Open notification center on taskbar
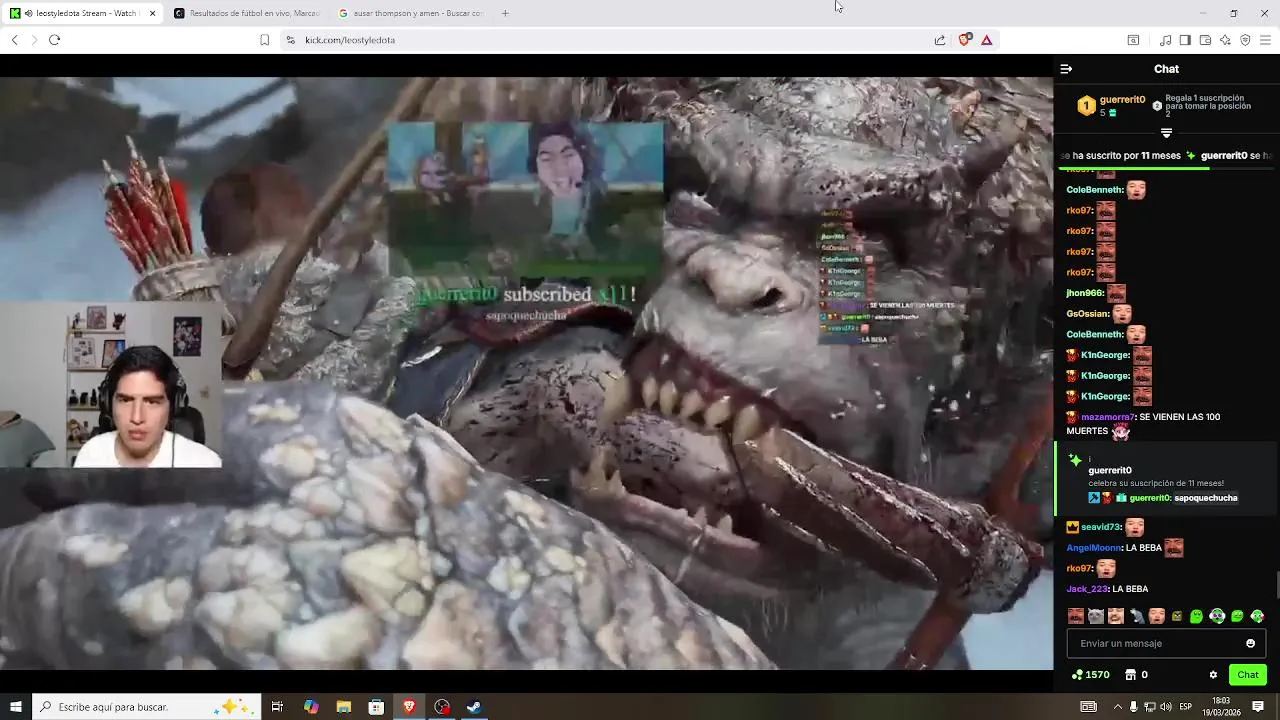Viewport: 1280px width, 720px height. tap(1258, 707)
